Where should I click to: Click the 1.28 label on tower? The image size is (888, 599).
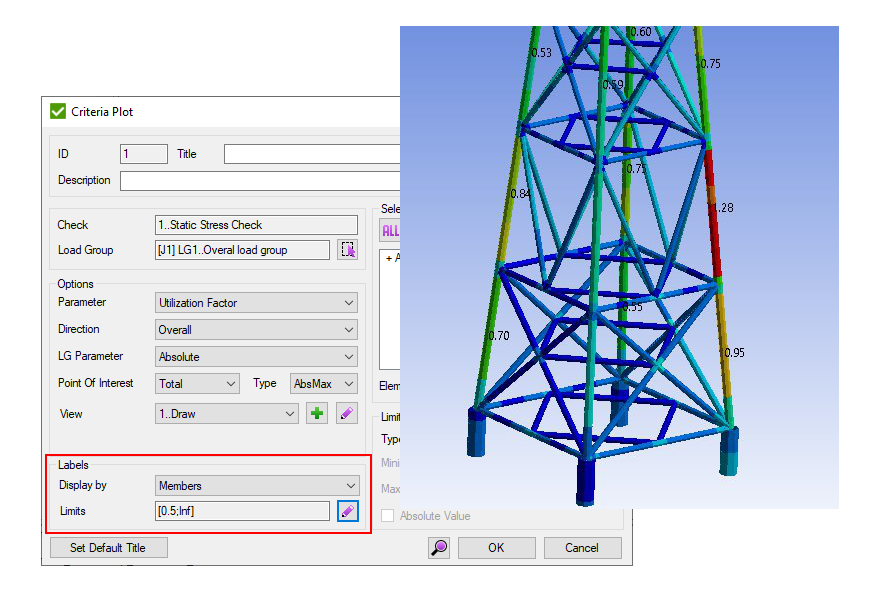coord(723,208)
